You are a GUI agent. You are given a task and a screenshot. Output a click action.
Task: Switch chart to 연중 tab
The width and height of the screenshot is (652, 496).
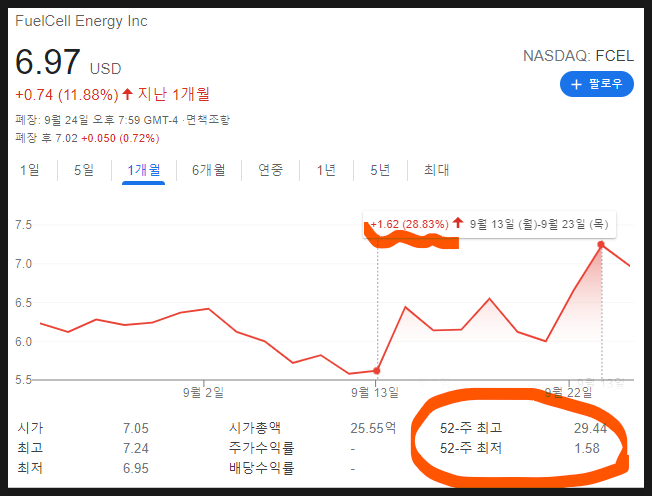(x=270, y=170)
